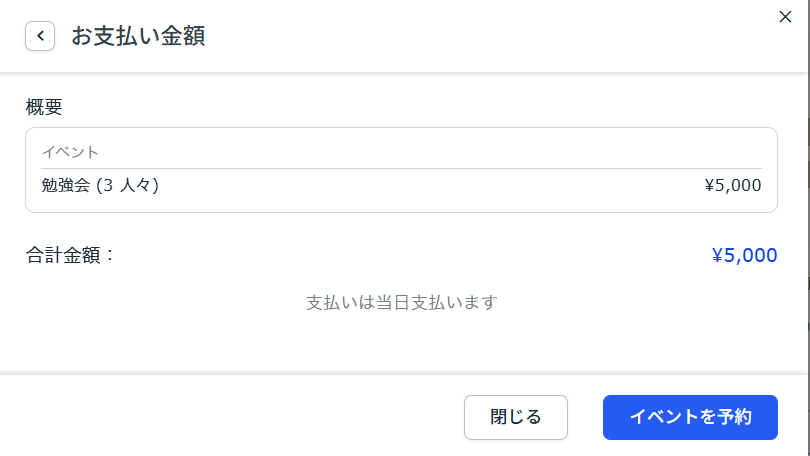The image size is (810, 456).
Task: Click the (3 人々) participant count
Action: click(128, 185)
